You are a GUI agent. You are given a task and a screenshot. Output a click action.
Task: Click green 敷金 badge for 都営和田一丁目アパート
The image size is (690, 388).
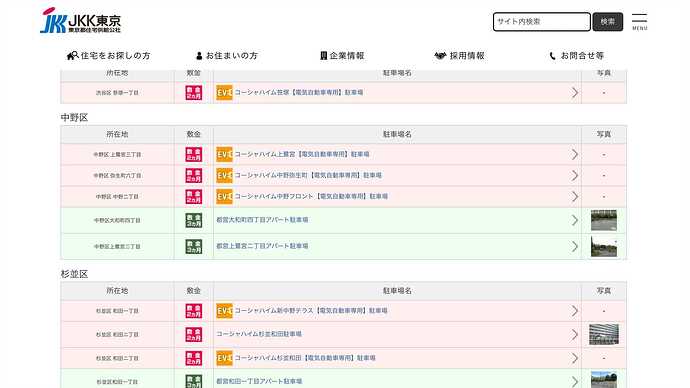[x=194, y=381]
